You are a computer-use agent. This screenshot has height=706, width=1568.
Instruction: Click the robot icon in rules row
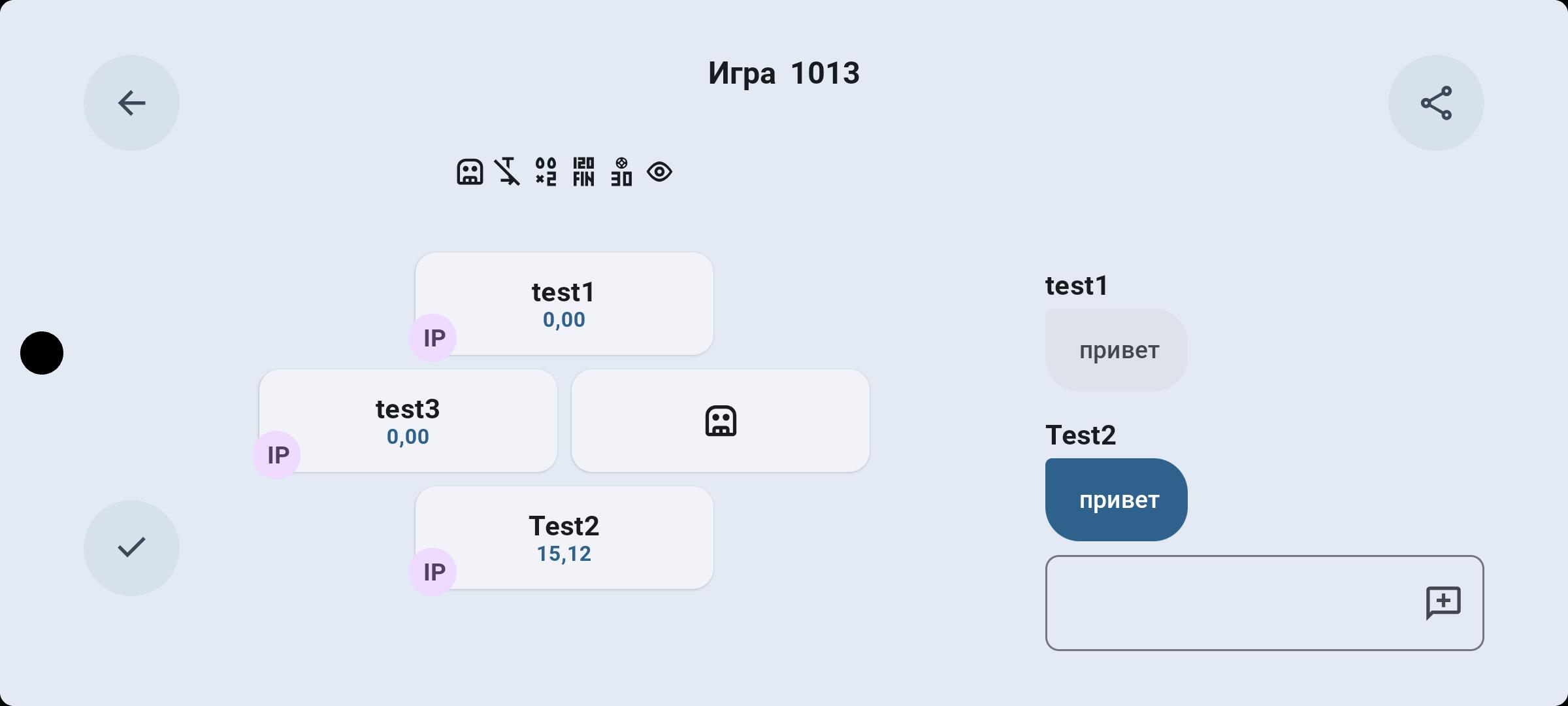click(470, 172)
